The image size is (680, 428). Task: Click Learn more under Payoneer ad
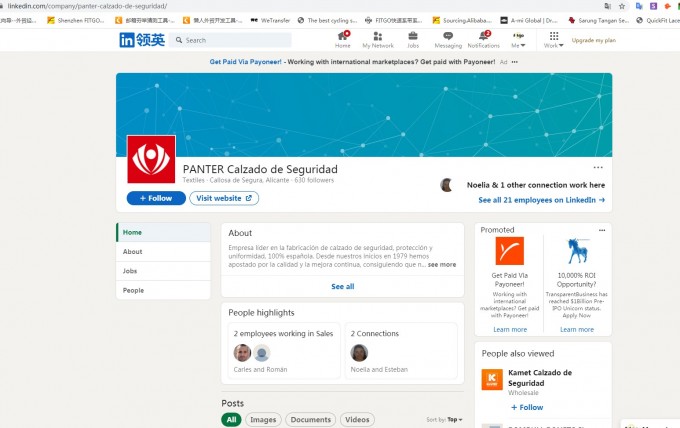point(510,330)
